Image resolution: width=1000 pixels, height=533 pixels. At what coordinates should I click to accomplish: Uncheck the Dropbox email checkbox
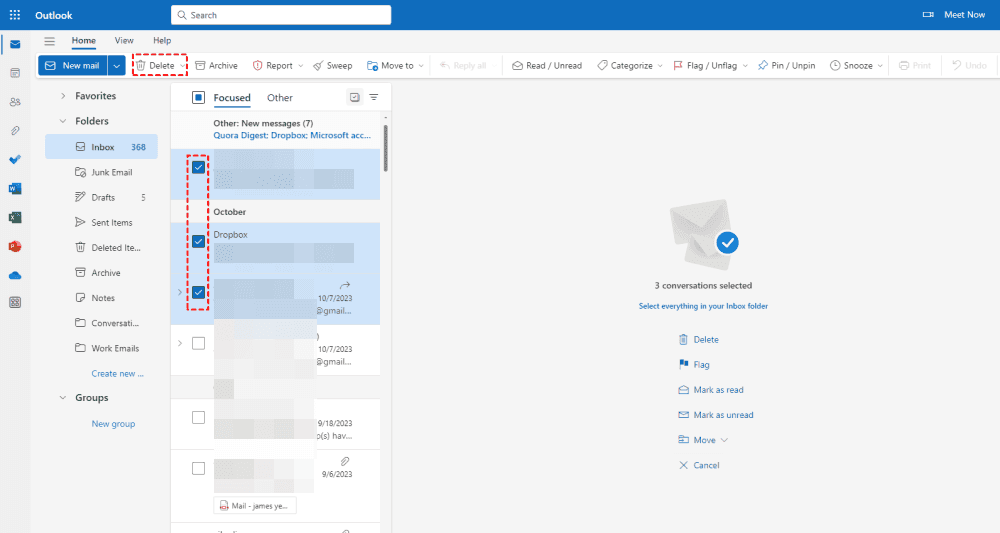198,241
